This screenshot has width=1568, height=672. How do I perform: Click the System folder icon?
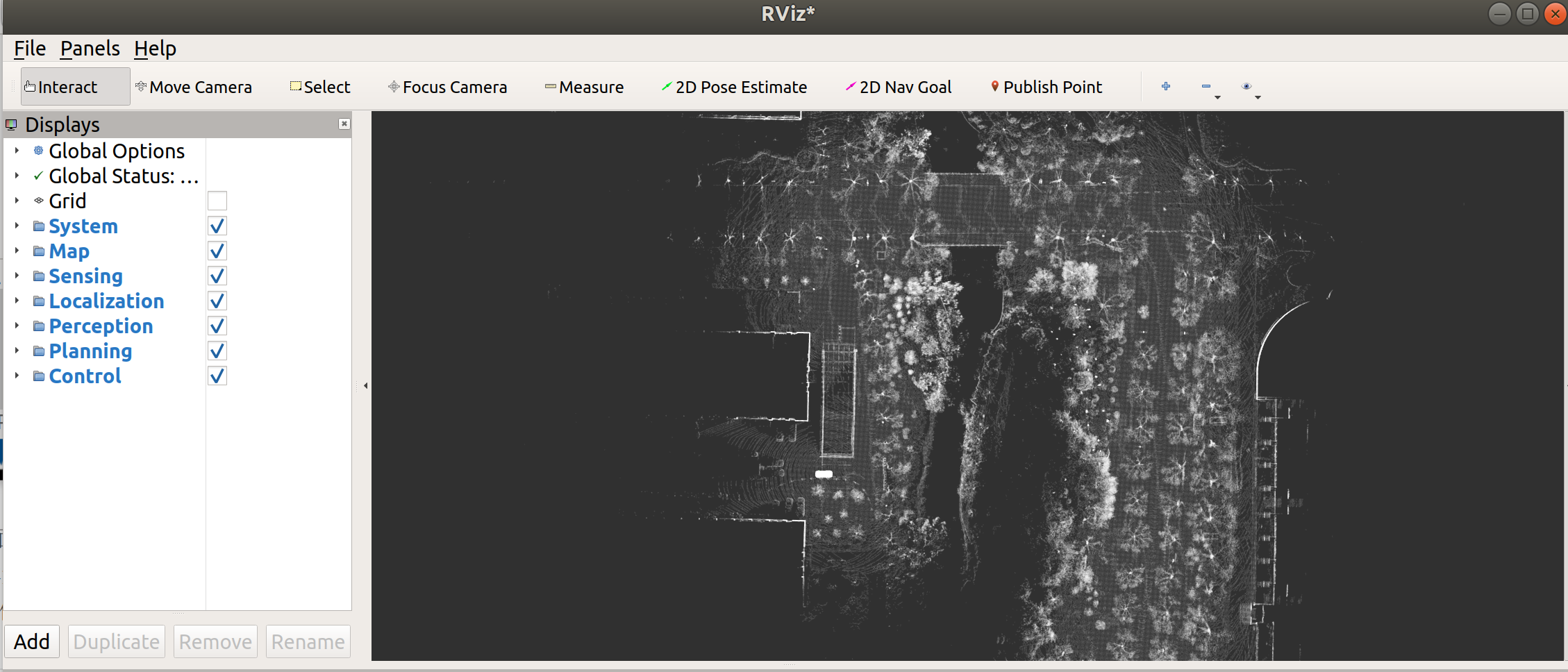pos(39,226)
